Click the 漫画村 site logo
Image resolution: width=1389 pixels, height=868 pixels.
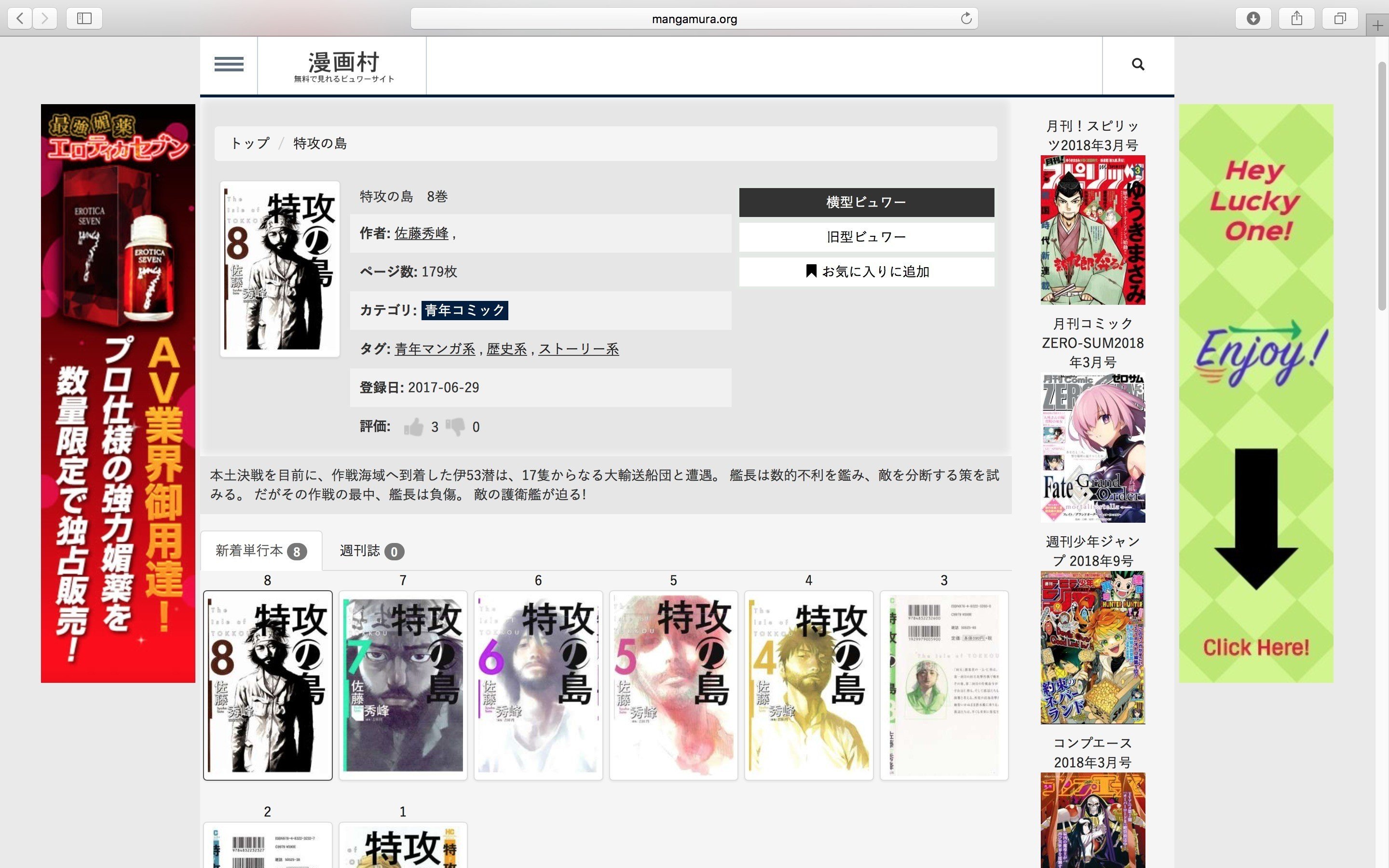point(343,66)
